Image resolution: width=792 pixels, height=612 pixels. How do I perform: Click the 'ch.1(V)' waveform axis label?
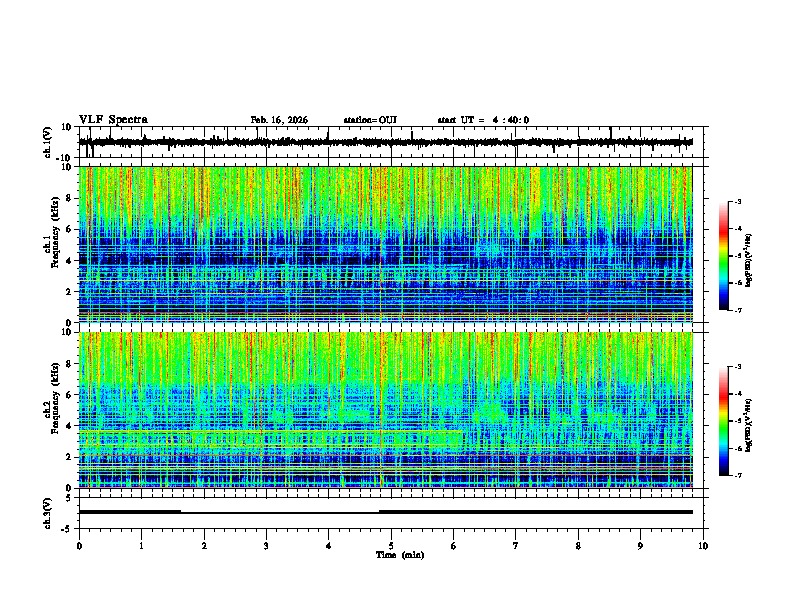click(48, 142)
